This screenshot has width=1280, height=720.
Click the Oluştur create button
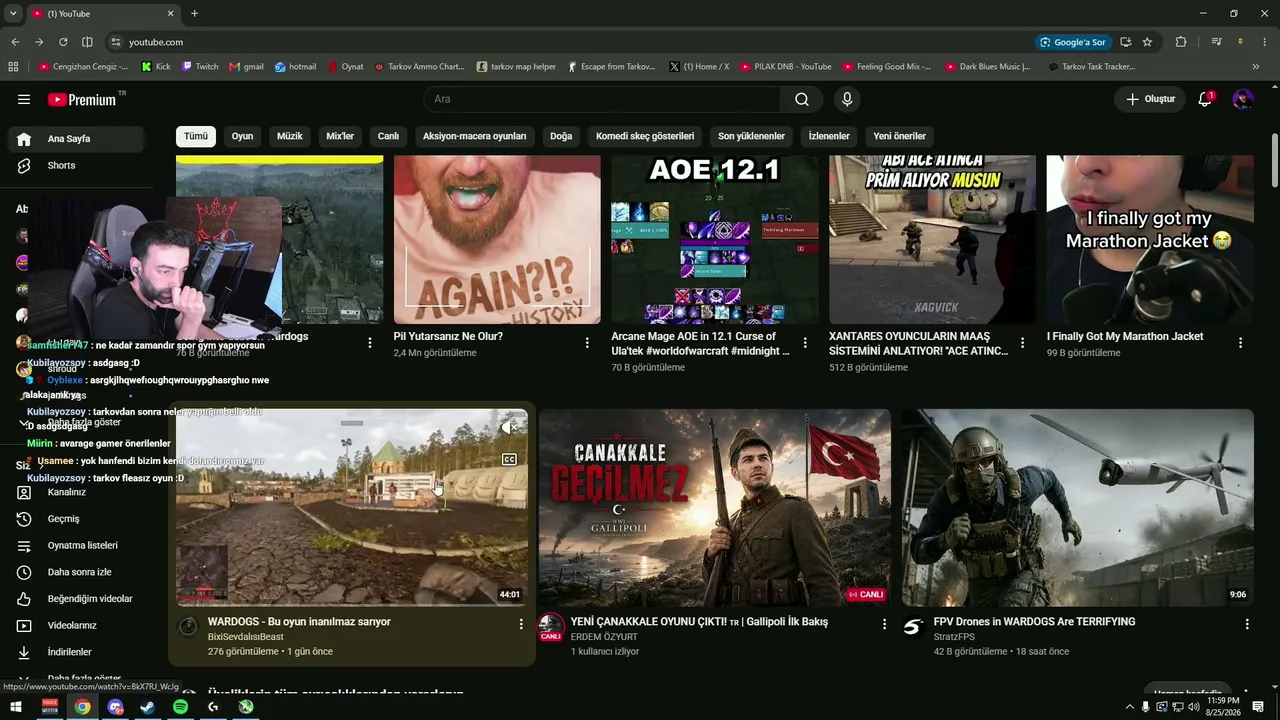1150,99
